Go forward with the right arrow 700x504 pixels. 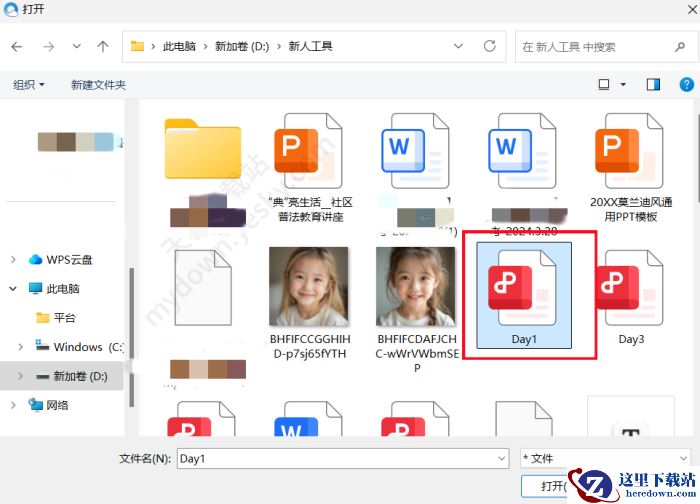[x=49, y=46]
